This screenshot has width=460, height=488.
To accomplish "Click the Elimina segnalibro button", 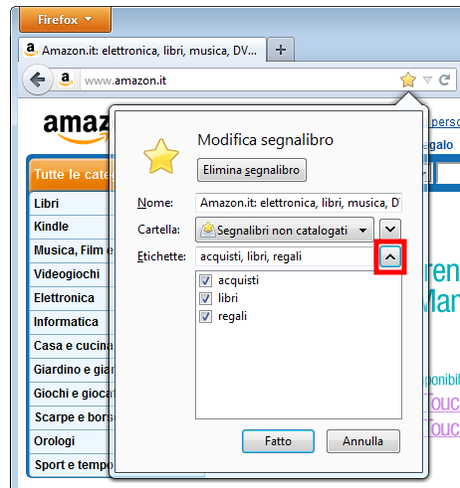I will tap(252, 170).
